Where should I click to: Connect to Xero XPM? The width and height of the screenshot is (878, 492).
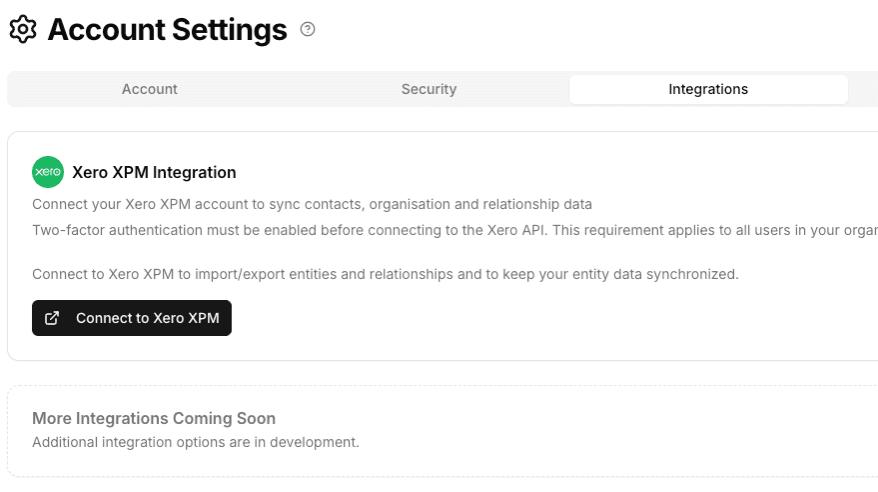[132, 318]
